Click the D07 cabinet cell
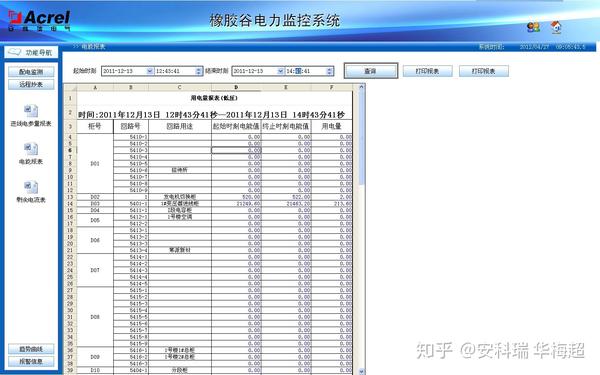The height and width of the screenshot is (375, 600). pyautogui.click(x=95, y=270)
